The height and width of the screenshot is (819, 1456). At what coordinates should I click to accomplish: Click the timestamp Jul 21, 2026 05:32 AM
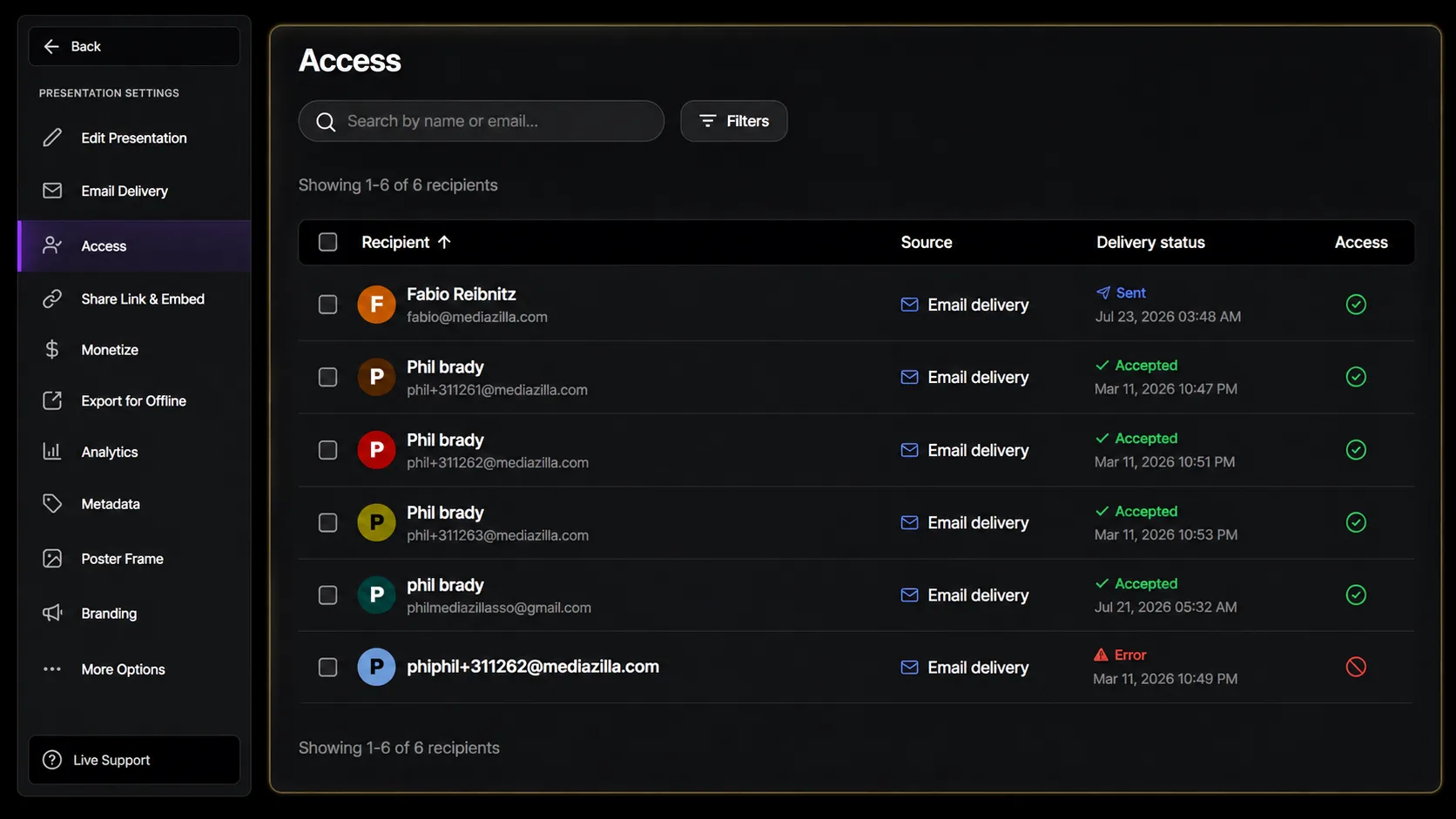tap(1165, 607)
